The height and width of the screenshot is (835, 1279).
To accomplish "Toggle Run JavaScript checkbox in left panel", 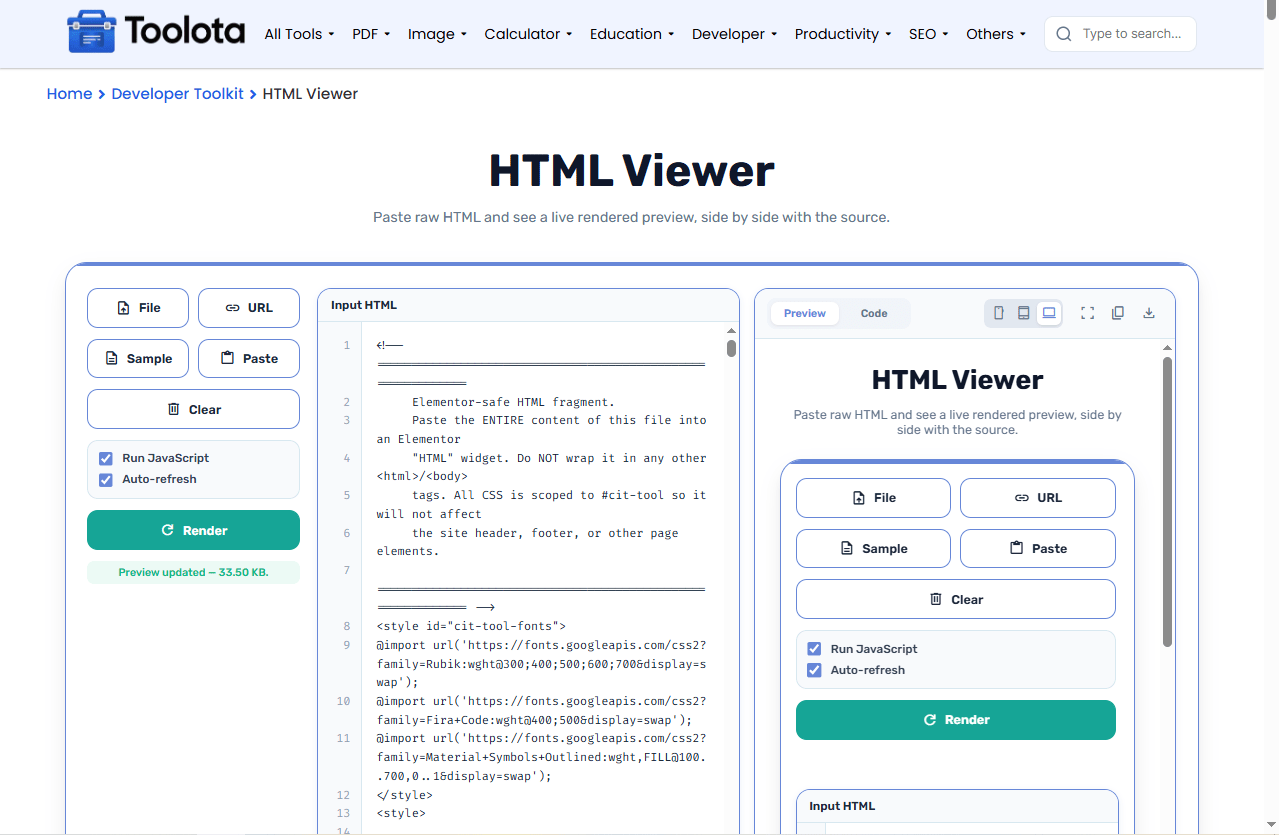I will pos(106,458).
